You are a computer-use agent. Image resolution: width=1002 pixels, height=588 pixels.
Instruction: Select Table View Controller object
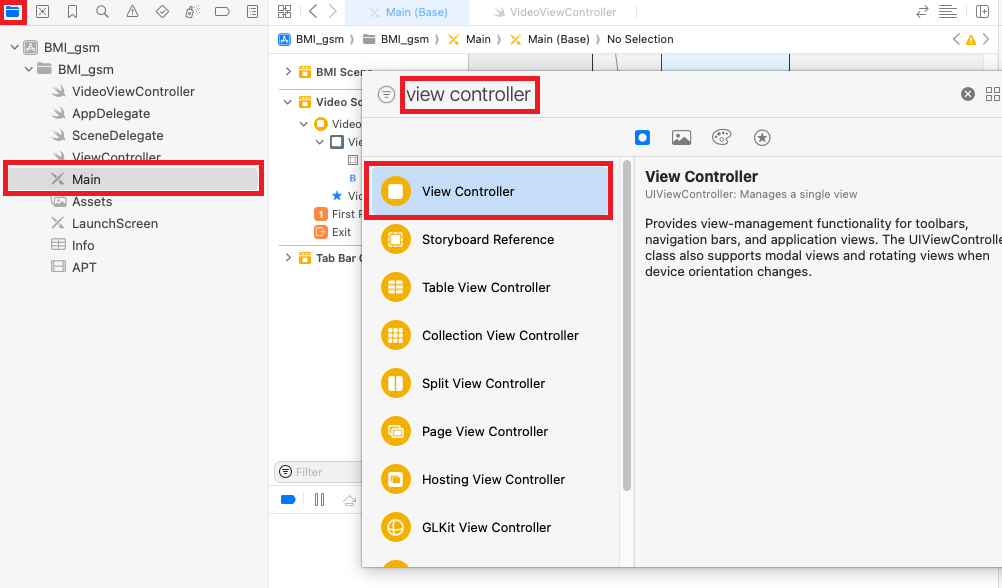[x=489, y=288]
